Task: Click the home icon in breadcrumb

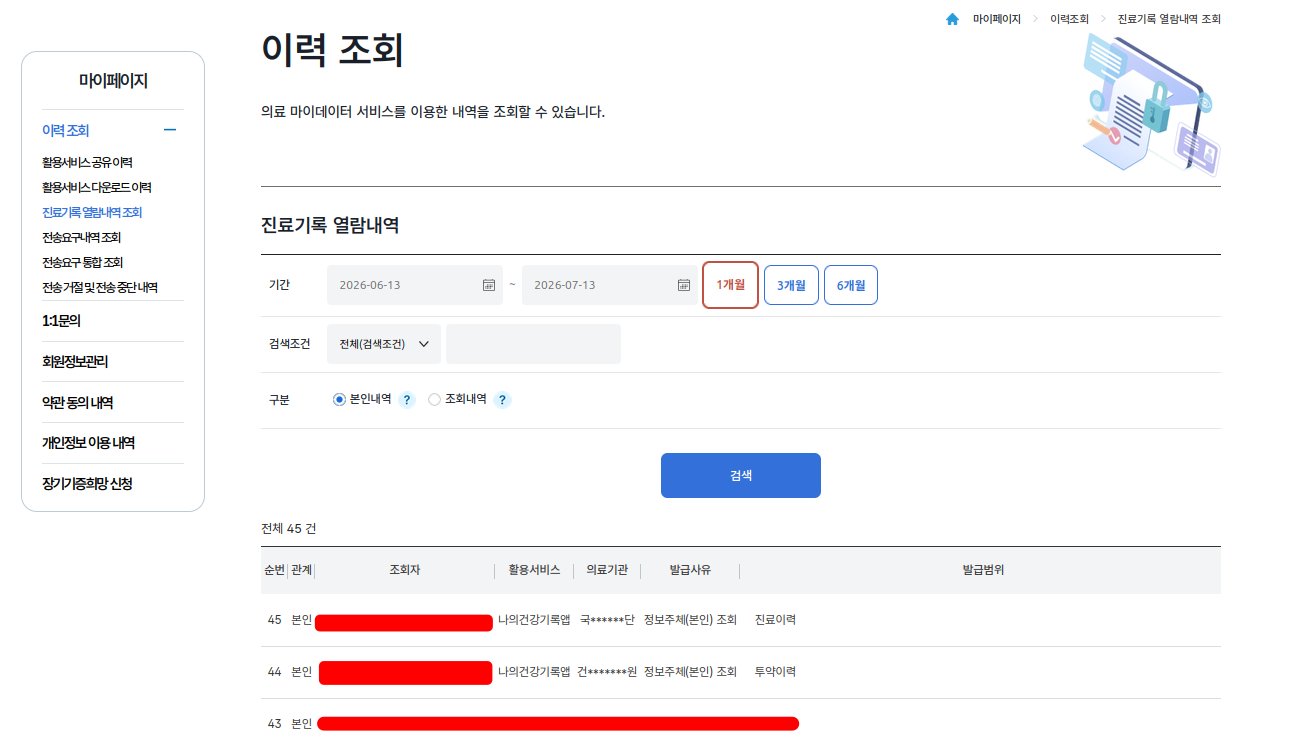Action: point(952,19)
